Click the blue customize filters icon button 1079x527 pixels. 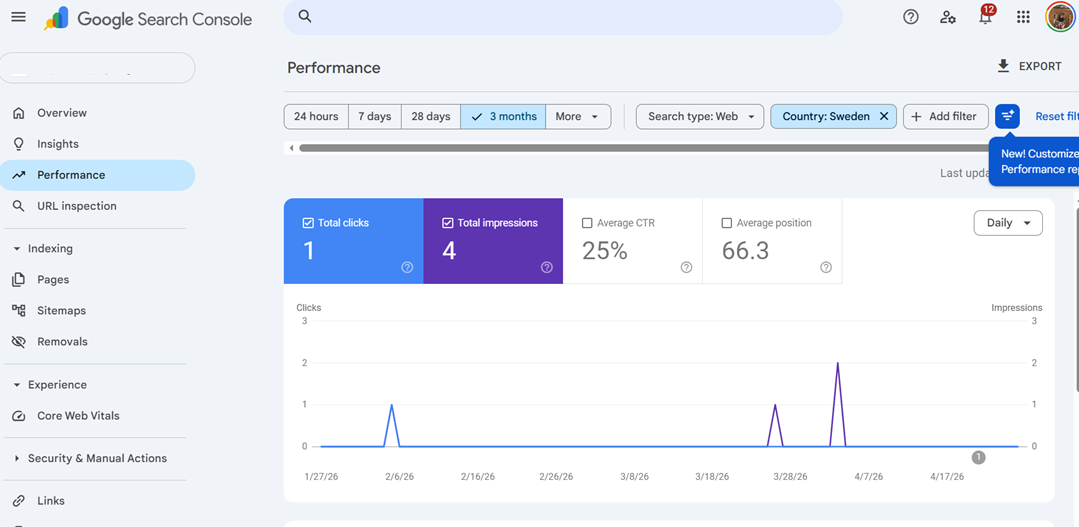tap(1007, 116)
